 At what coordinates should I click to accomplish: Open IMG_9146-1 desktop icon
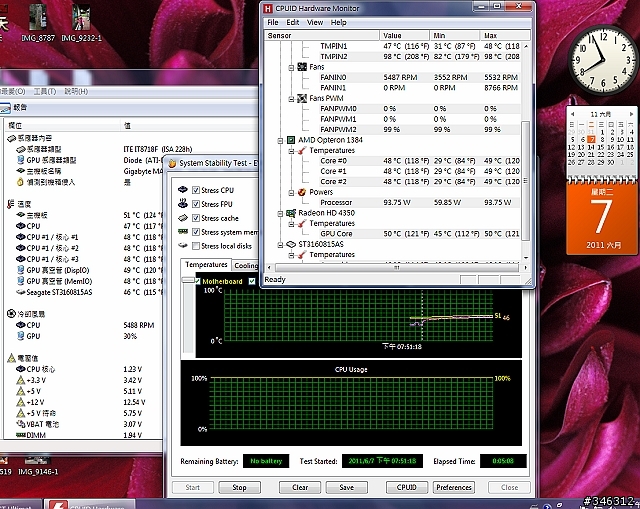[x=38, y=467]
